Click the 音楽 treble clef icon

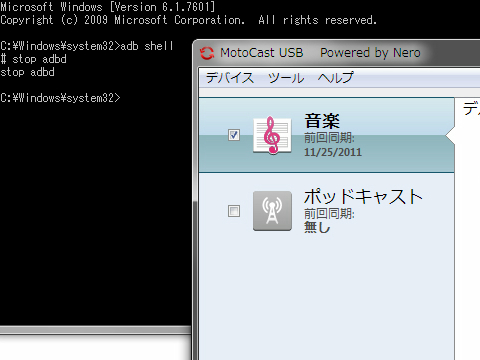(x=272, y=135)
